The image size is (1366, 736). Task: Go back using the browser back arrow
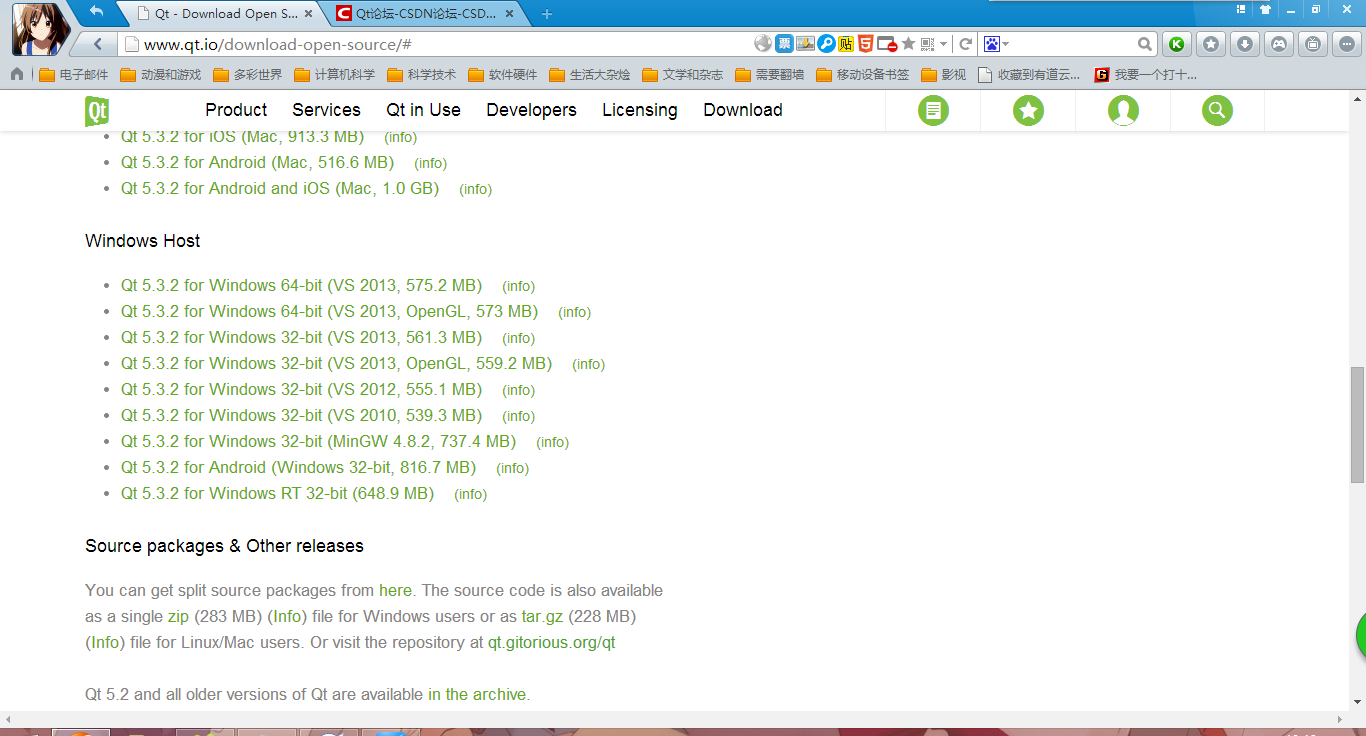[98, 44]
